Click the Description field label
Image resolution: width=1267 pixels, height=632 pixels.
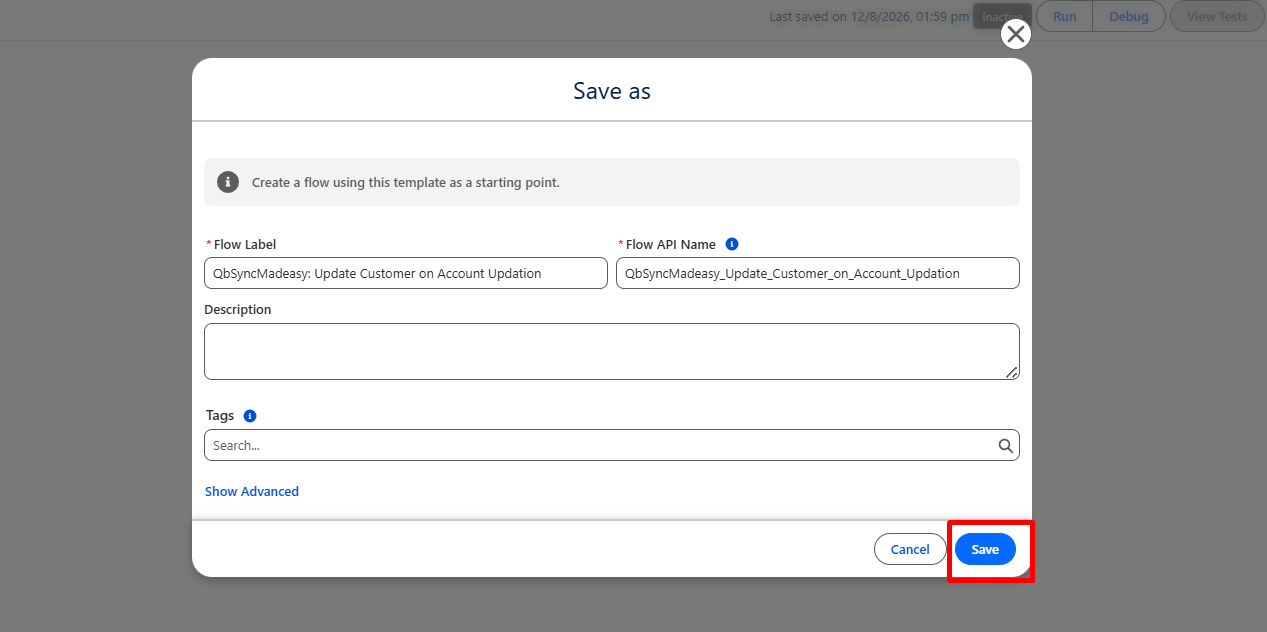(x=238, y=310)
